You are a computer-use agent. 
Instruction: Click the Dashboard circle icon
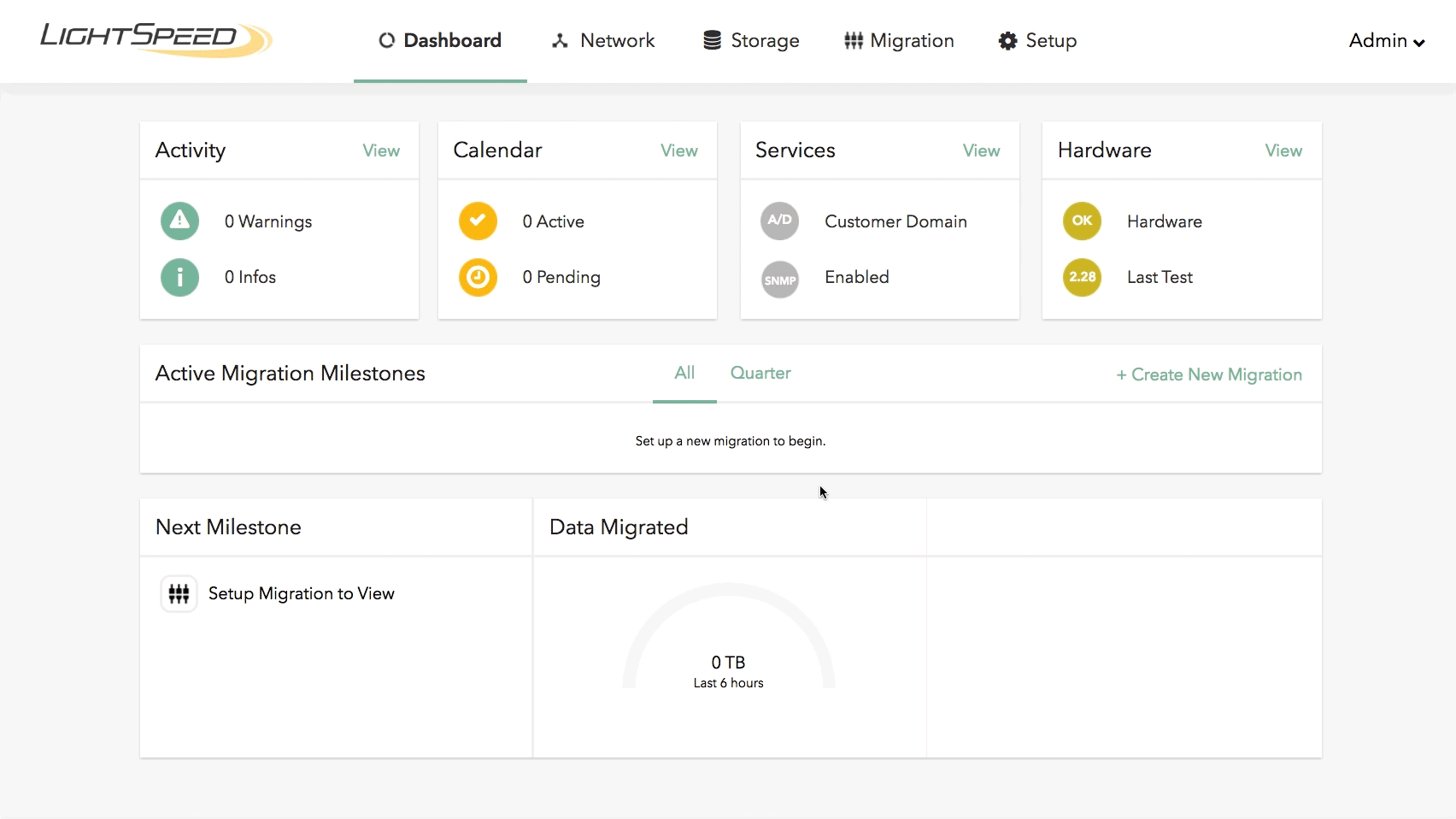tap(386, 40)
